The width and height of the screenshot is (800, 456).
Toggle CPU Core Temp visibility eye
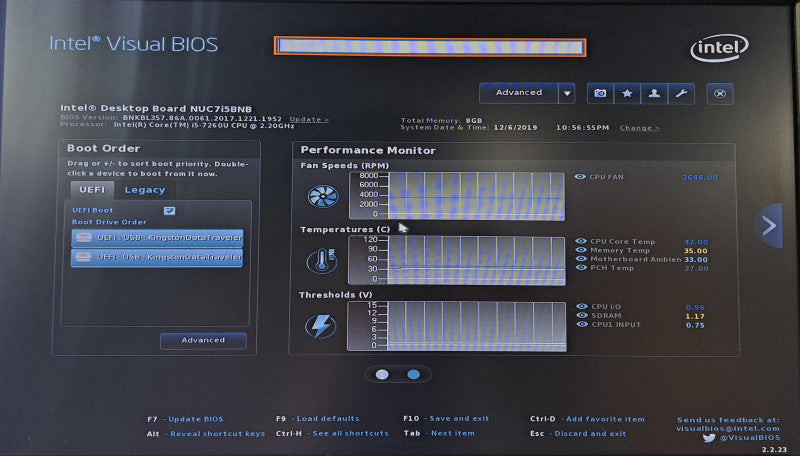coord(581,241)
